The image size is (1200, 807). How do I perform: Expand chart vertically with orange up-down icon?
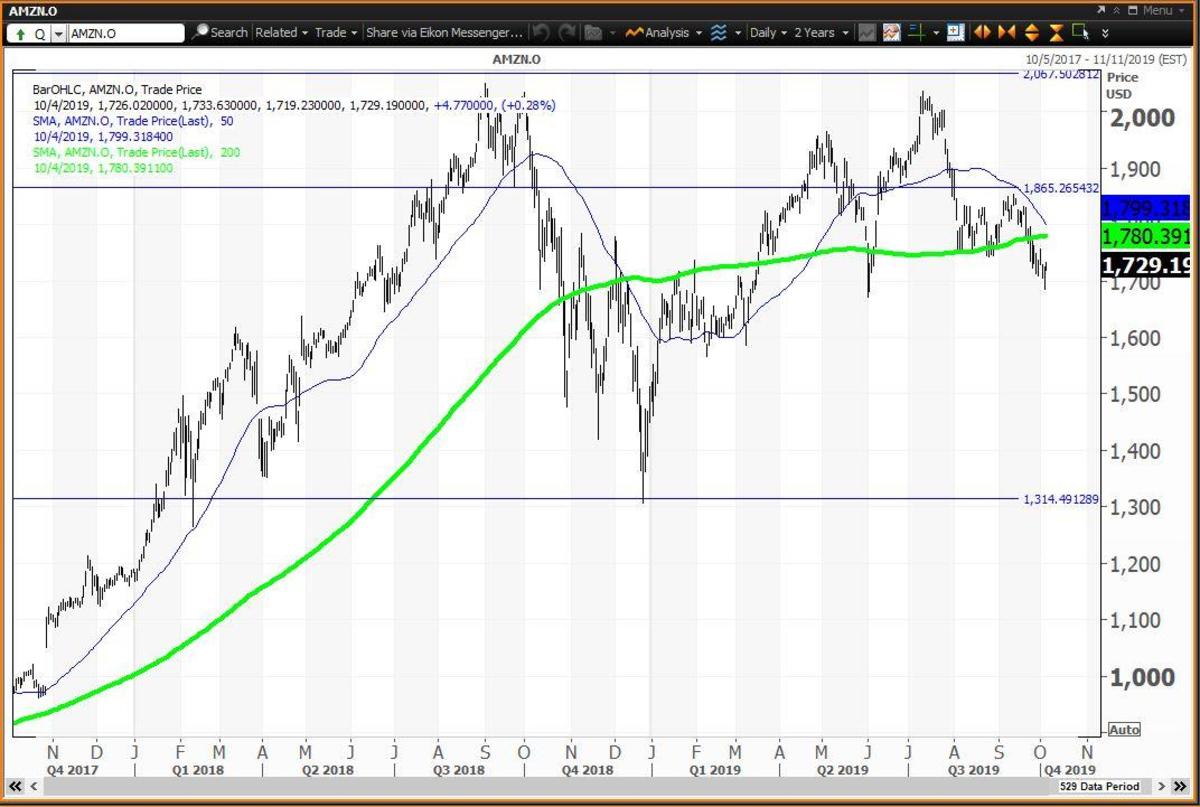pos(1031,32)
